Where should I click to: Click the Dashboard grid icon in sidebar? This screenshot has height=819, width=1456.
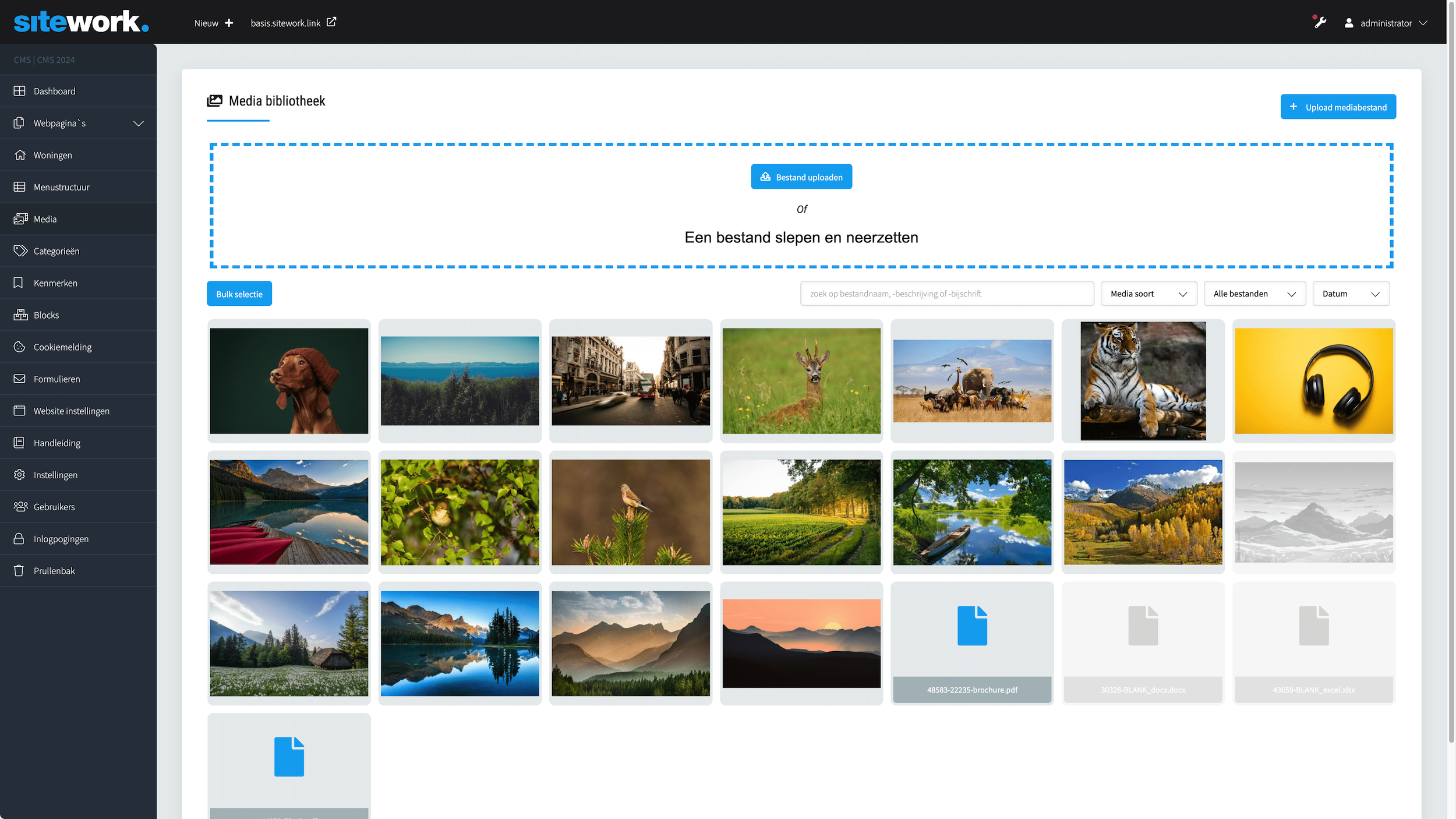pos(19,91)
